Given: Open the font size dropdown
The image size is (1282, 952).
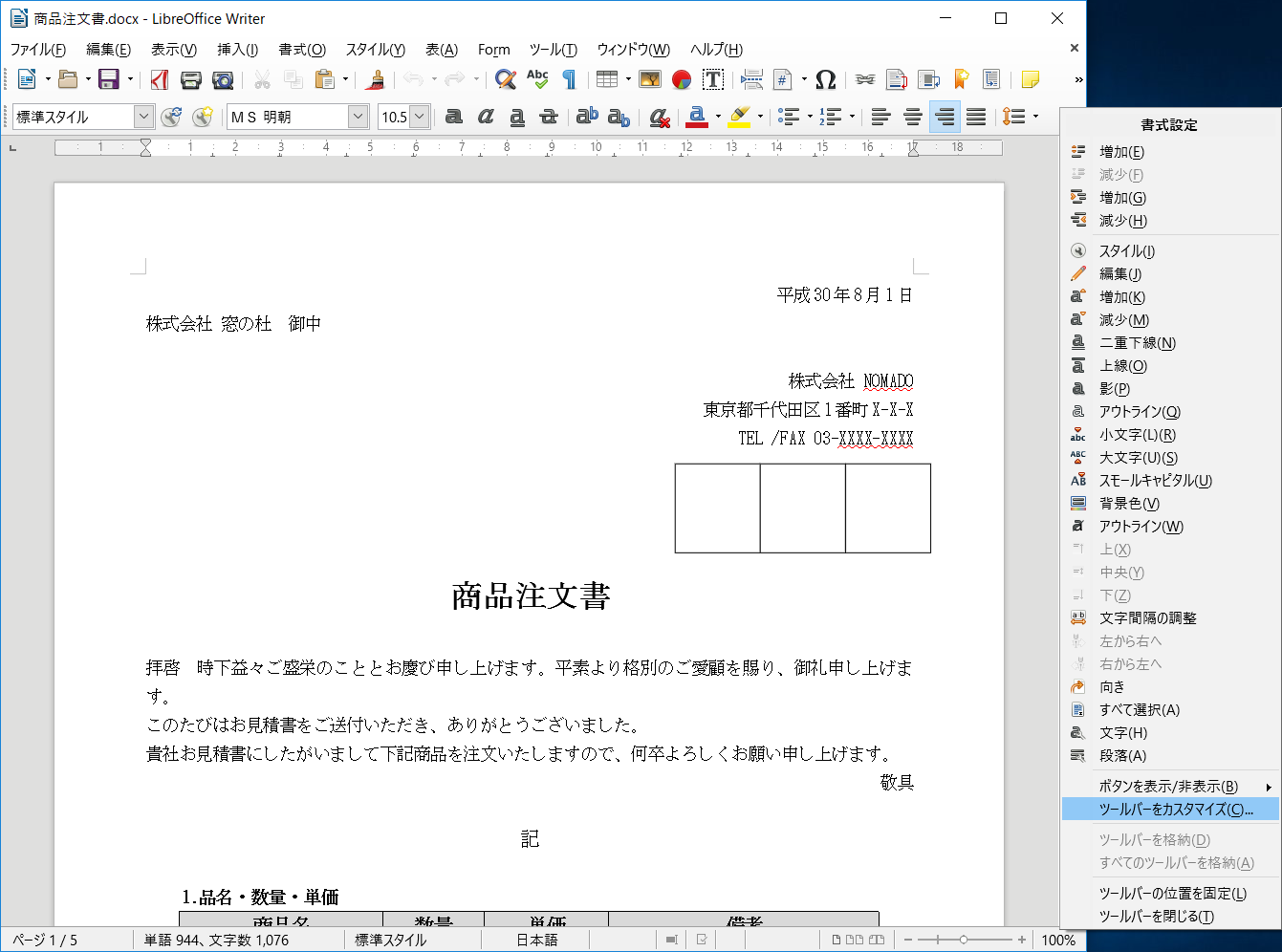Looking at the screenshot, I should pos(420,117).
